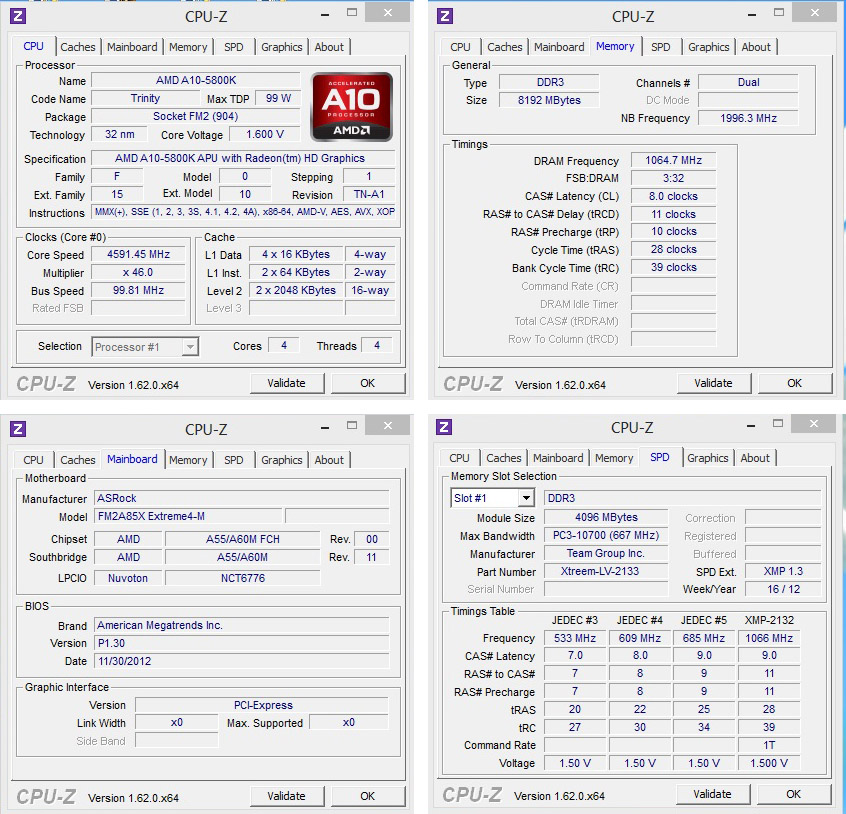
Task: Close the CPU tab window
Action: tap(387, 12)
